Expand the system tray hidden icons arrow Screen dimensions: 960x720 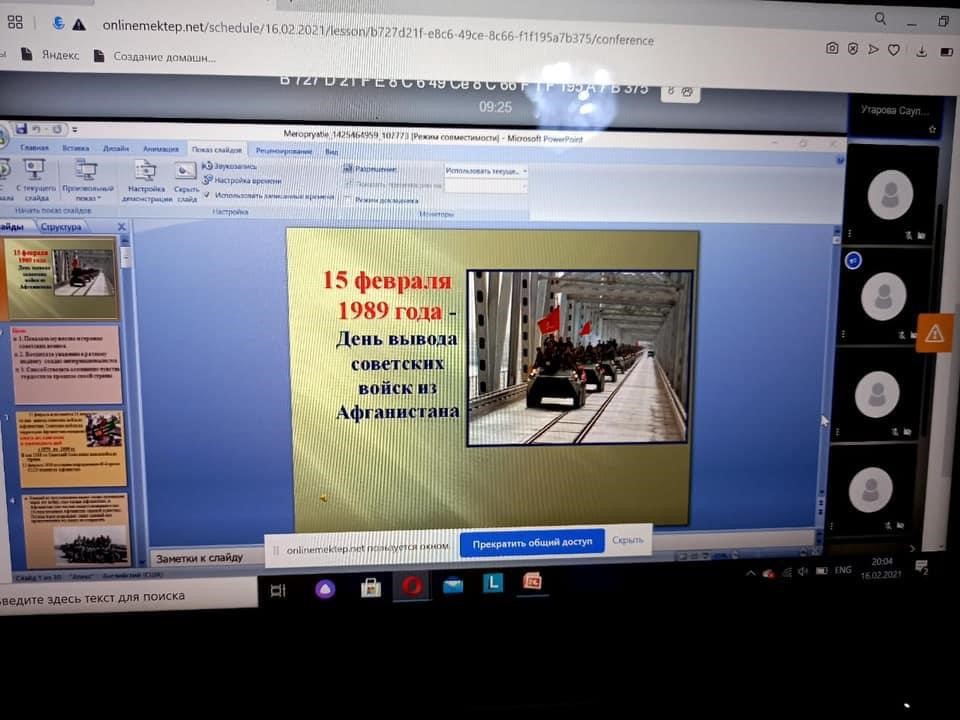[750, 574]
